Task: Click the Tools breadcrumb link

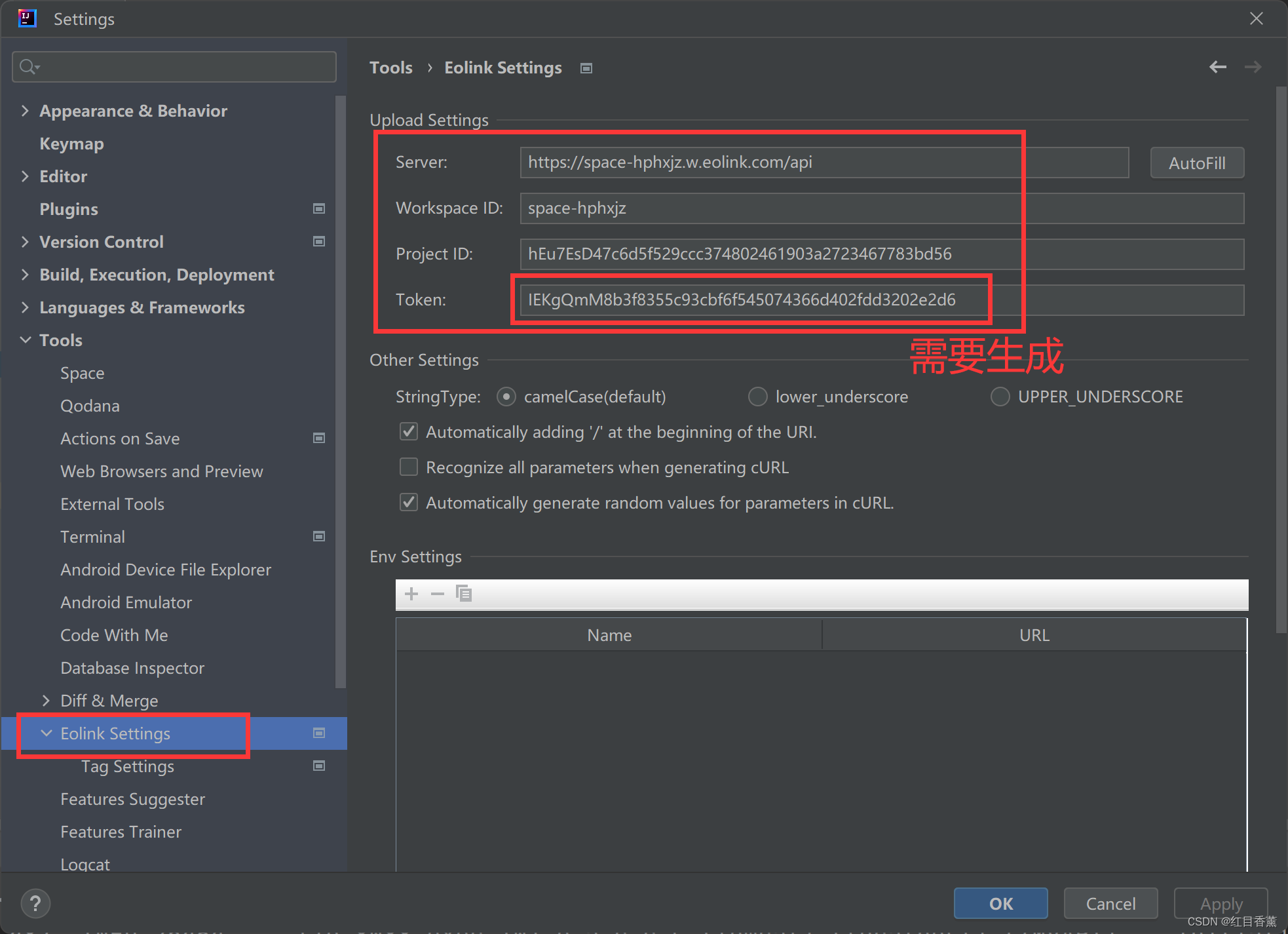Action: pos(390,67)
